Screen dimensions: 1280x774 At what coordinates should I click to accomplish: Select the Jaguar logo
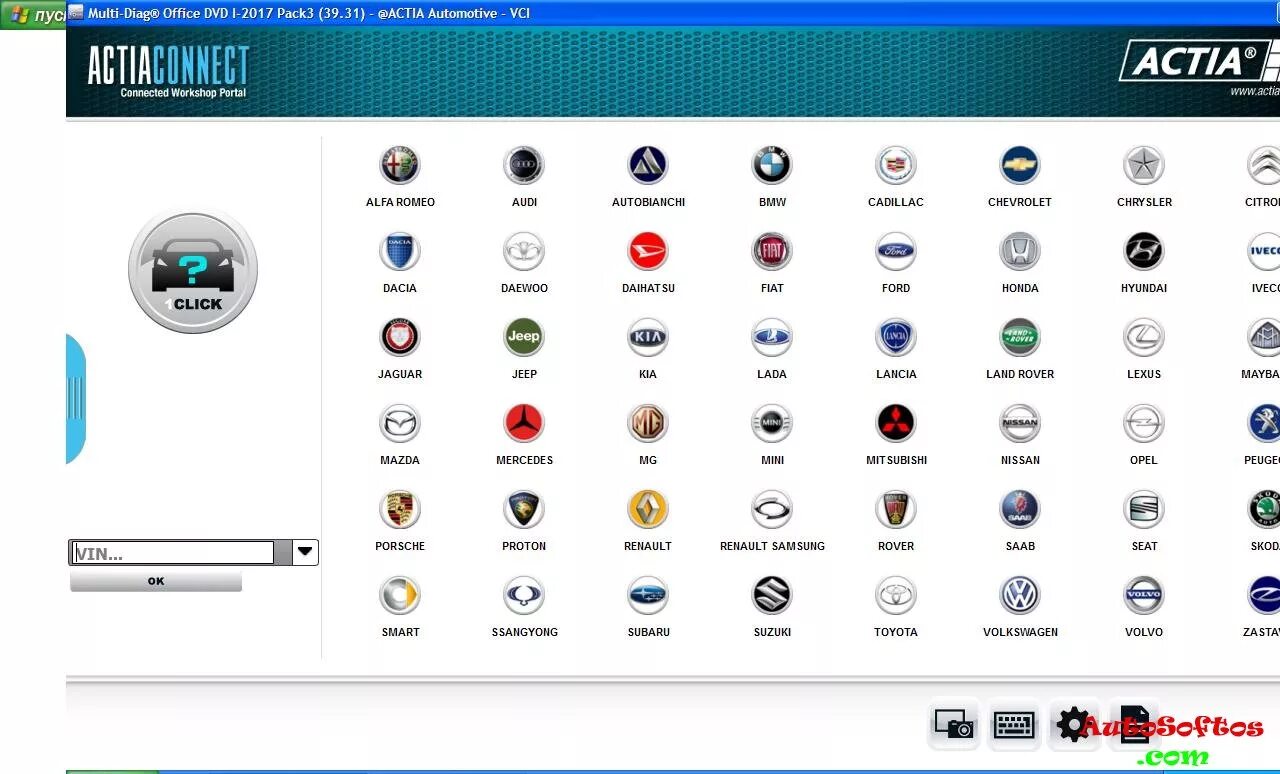(400, 337)
